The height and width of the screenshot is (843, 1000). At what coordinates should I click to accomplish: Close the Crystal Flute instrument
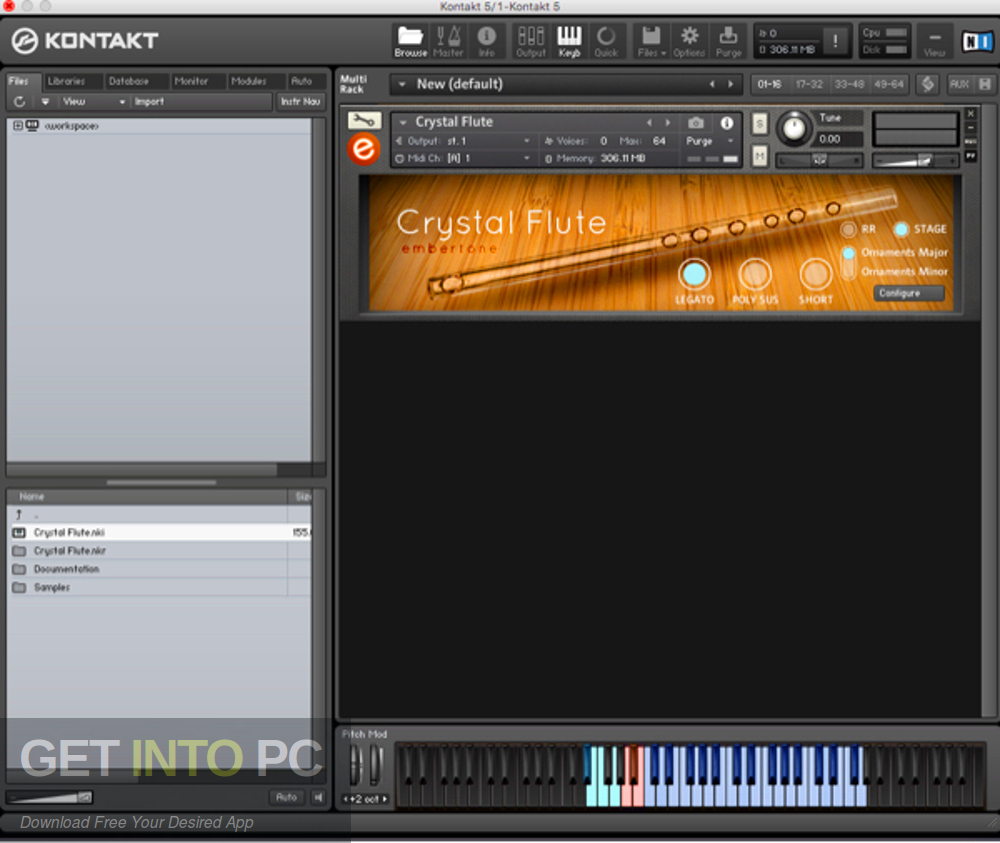pos(971,114)
